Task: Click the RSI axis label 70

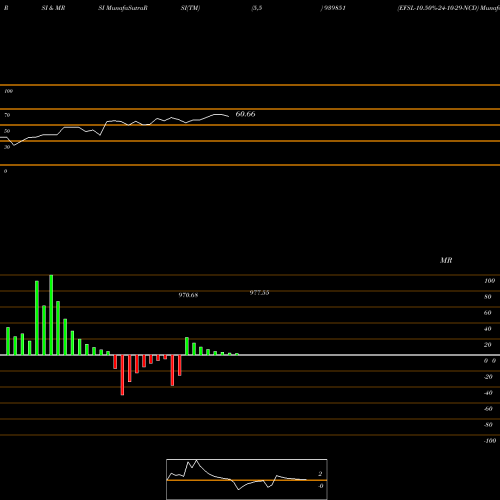Action: point(7,115)
